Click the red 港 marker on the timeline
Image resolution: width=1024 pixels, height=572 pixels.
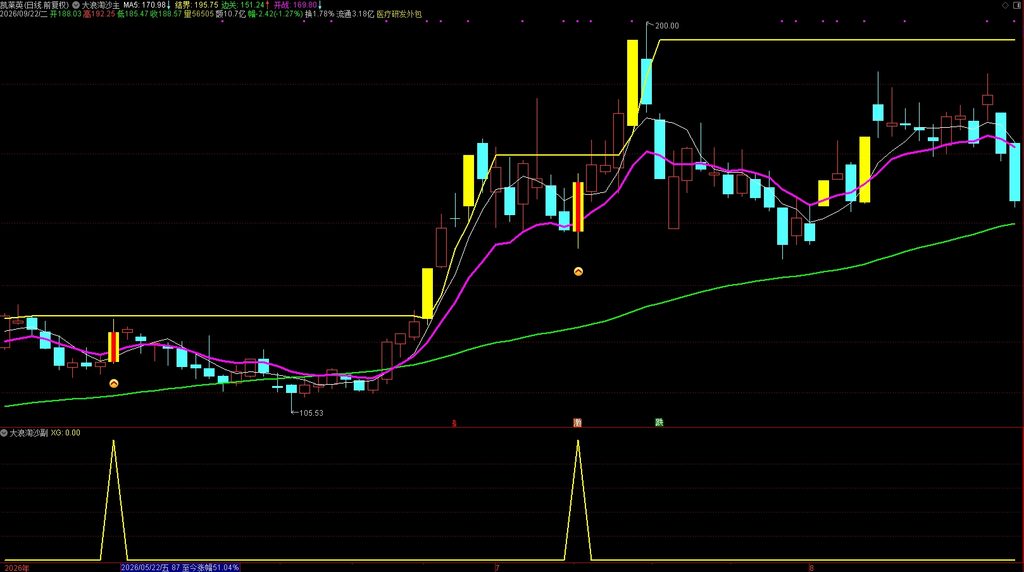(577, 423)
